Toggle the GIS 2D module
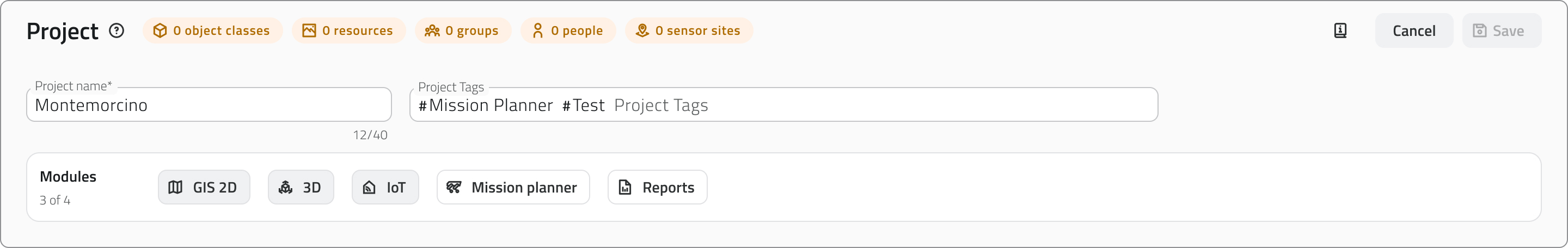The image size is (1568, 248). pos(204,187)
